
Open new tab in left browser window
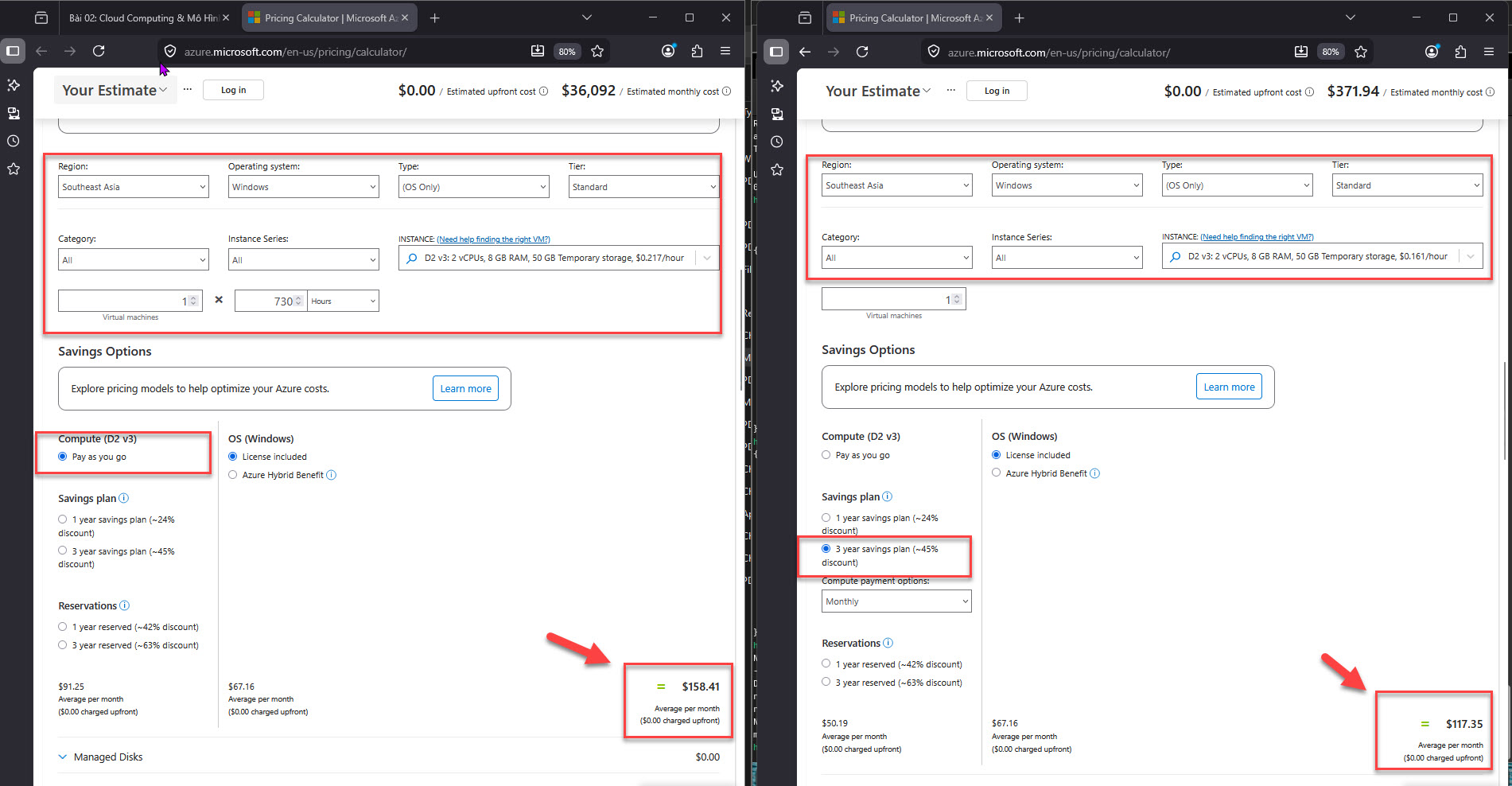pos(434,18)
